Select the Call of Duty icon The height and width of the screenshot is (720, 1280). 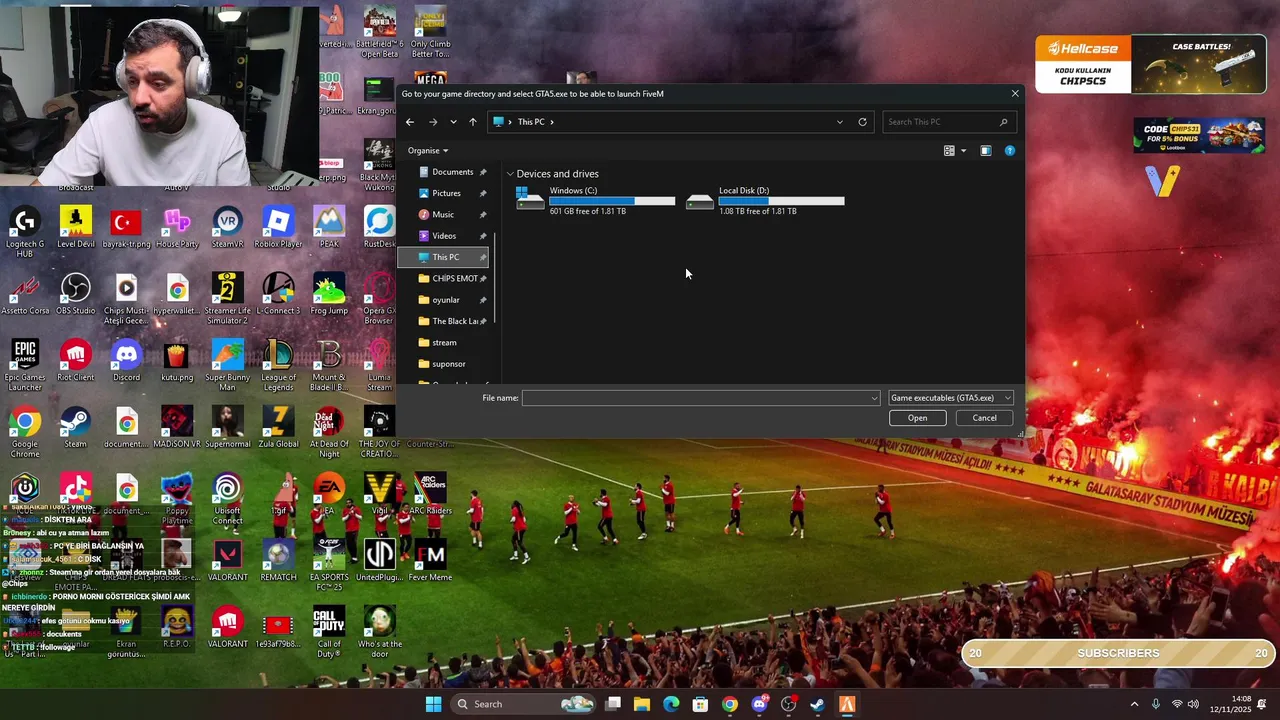[329, 632]
